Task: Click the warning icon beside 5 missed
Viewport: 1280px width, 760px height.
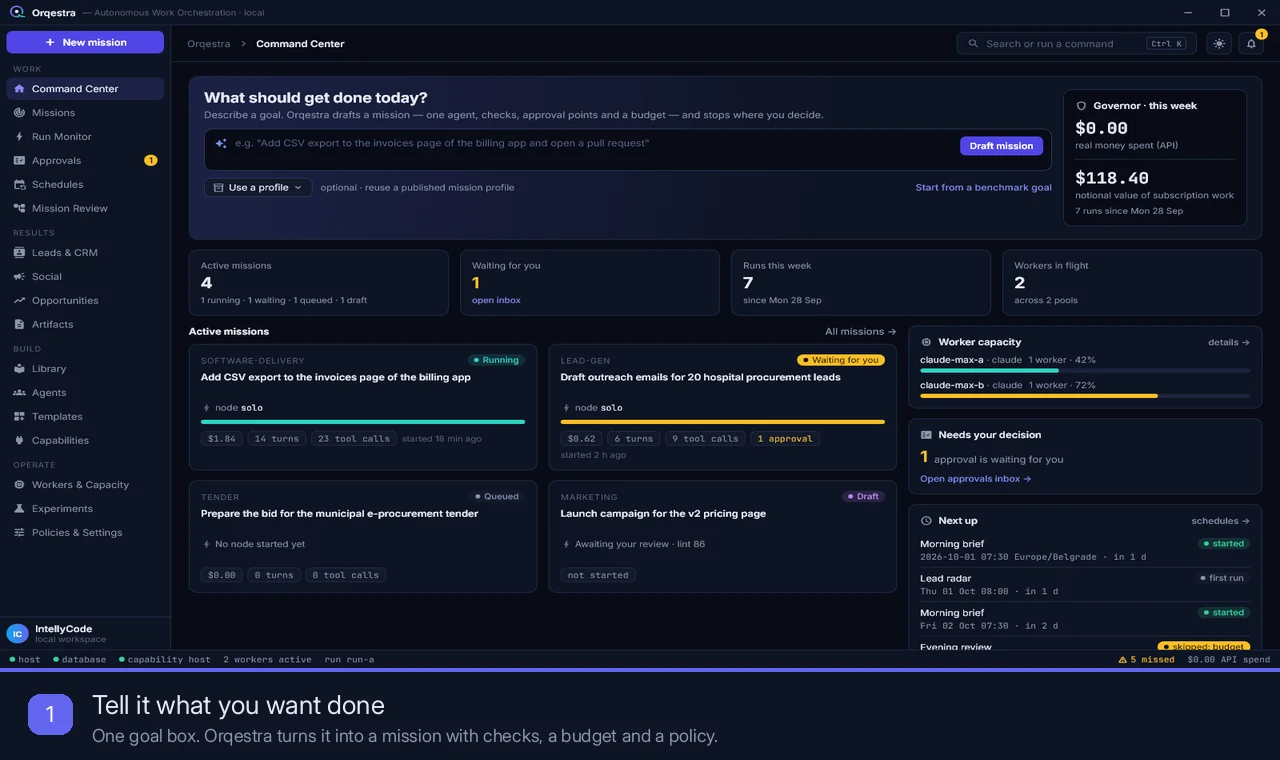Action: coord(1123,660)
